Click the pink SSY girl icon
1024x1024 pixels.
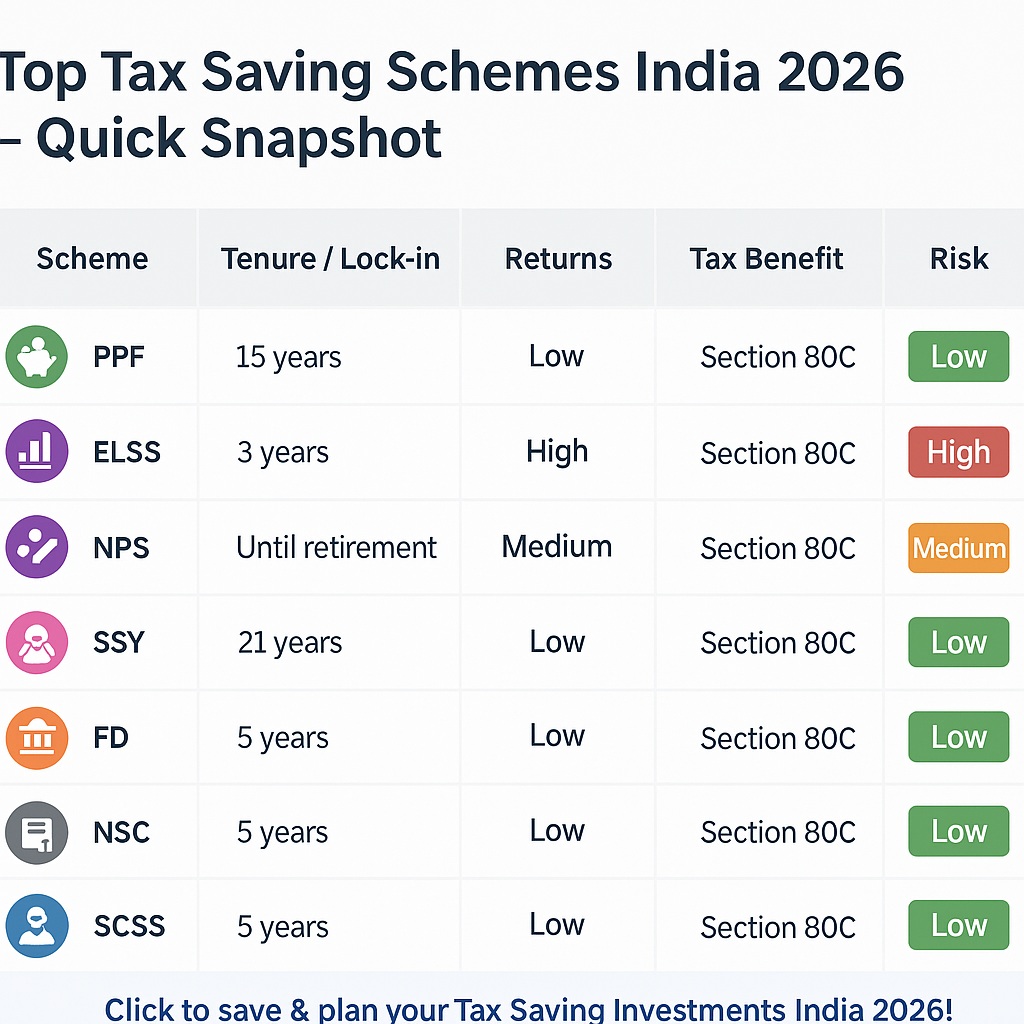click(x=37, y=642)
